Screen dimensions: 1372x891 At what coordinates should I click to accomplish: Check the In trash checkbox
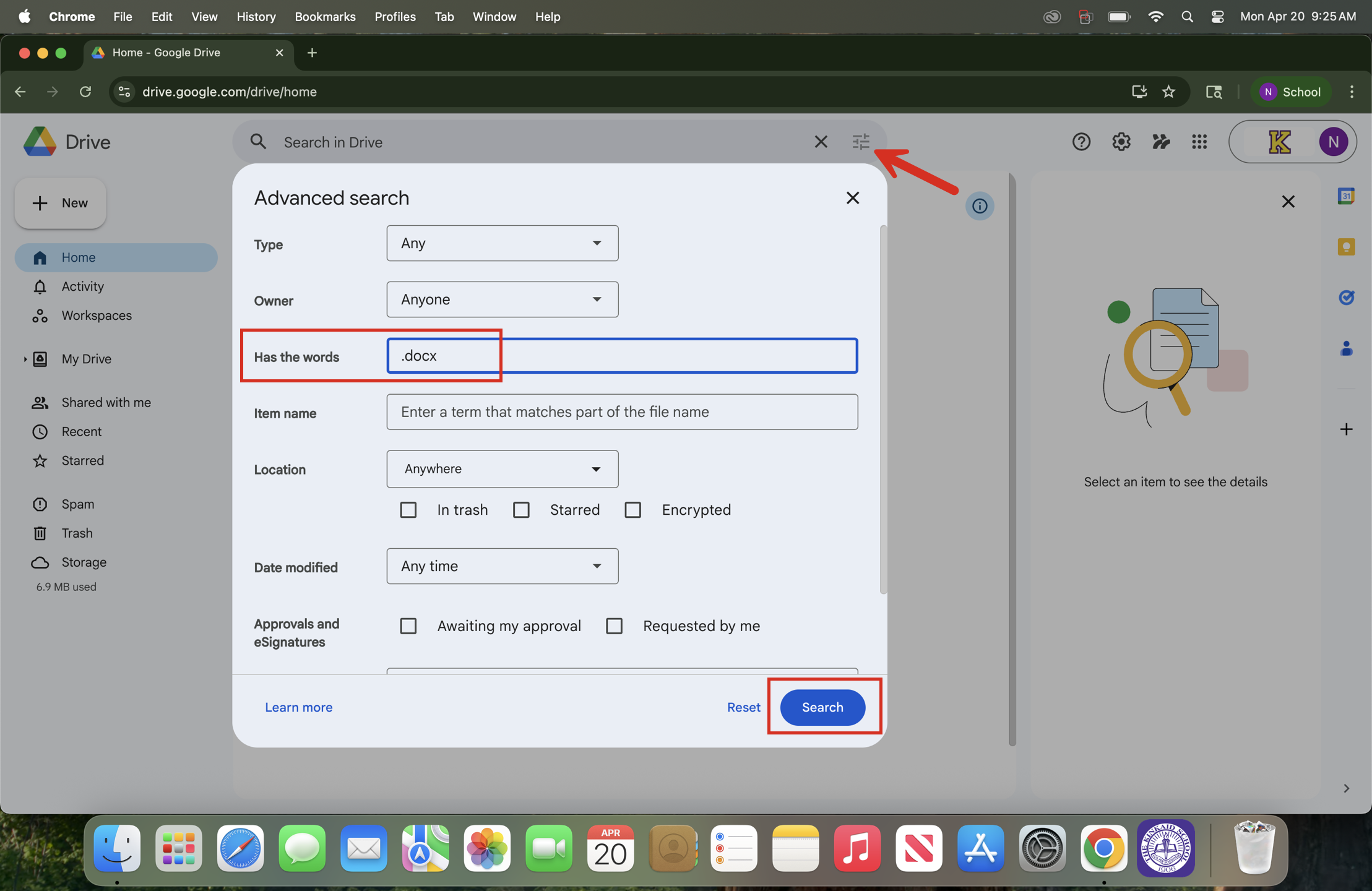[x=408, y=510]
